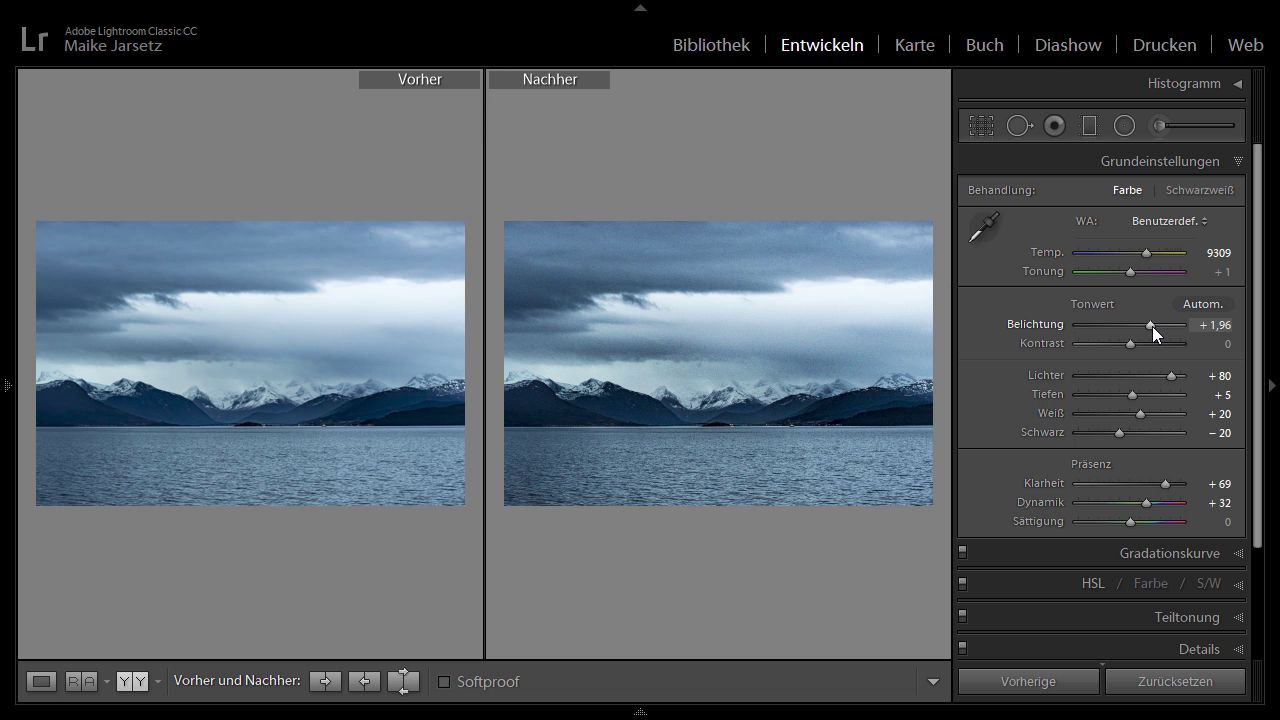Choose Farbe treatment
Screen dimensions: 1280x720
tap(1127, 190)
